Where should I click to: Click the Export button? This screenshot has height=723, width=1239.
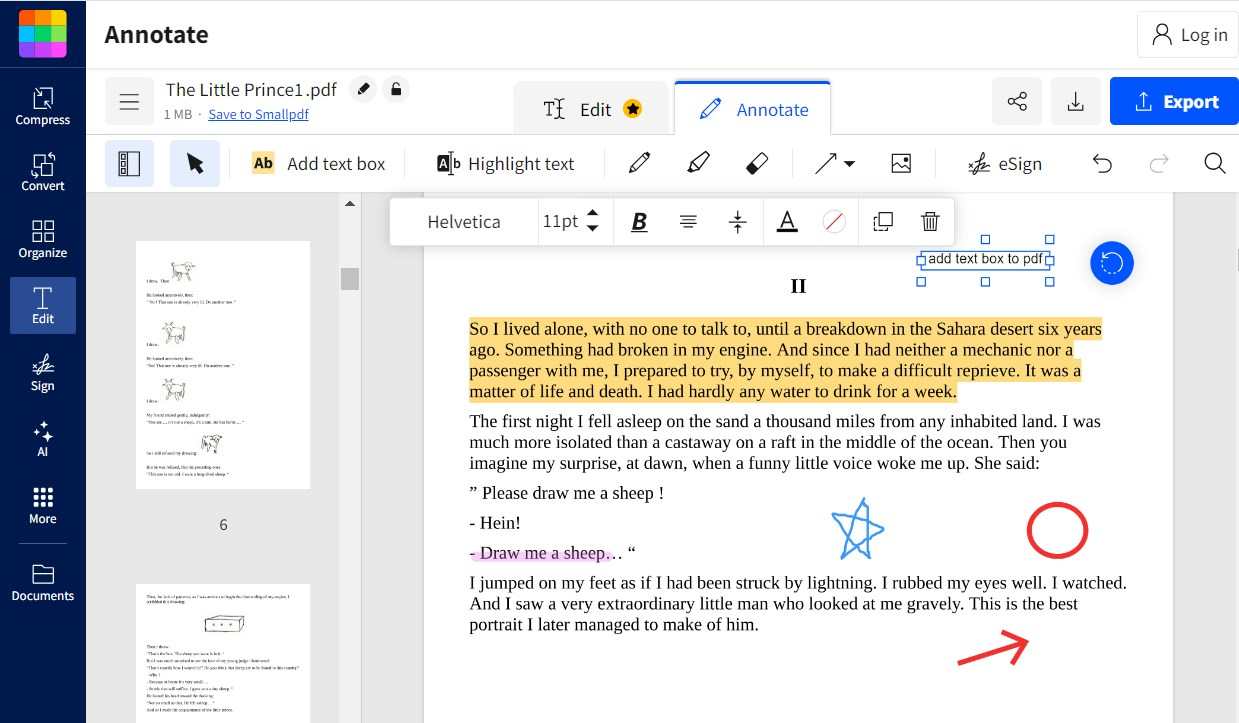pos(1174,101)
